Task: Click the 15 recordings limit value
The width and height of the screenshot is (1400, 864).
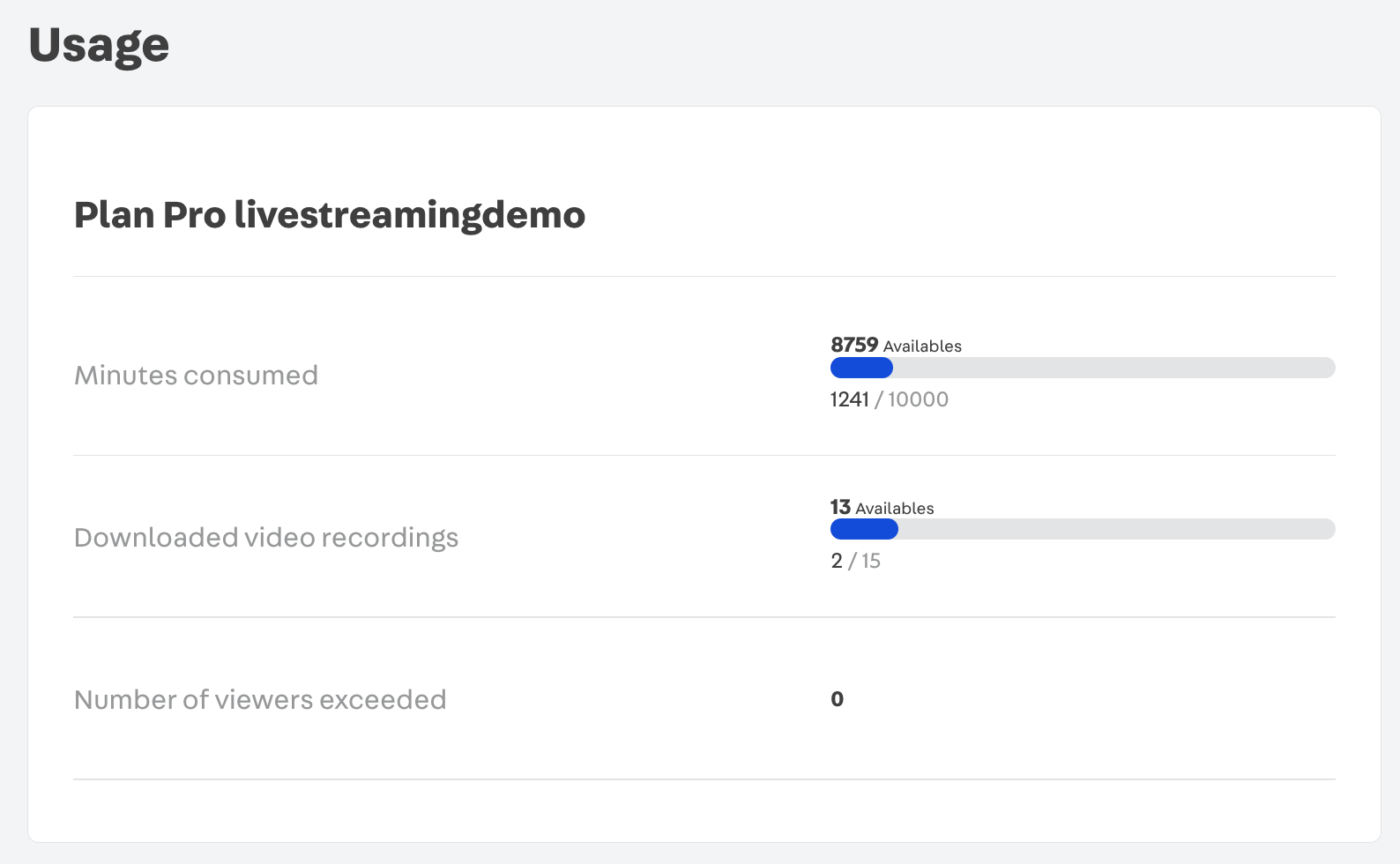Action: pos(871,562)
